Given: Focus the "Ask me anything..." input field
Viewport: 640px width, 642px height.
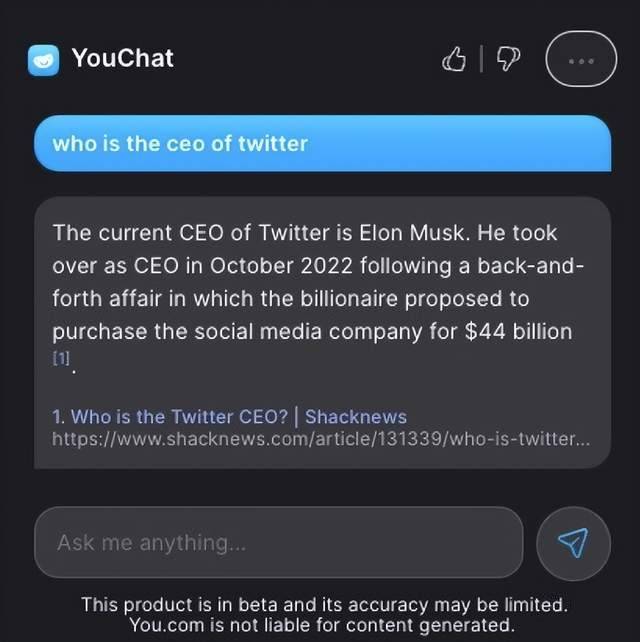Looking at the screenshot, I should click(278, 542).
